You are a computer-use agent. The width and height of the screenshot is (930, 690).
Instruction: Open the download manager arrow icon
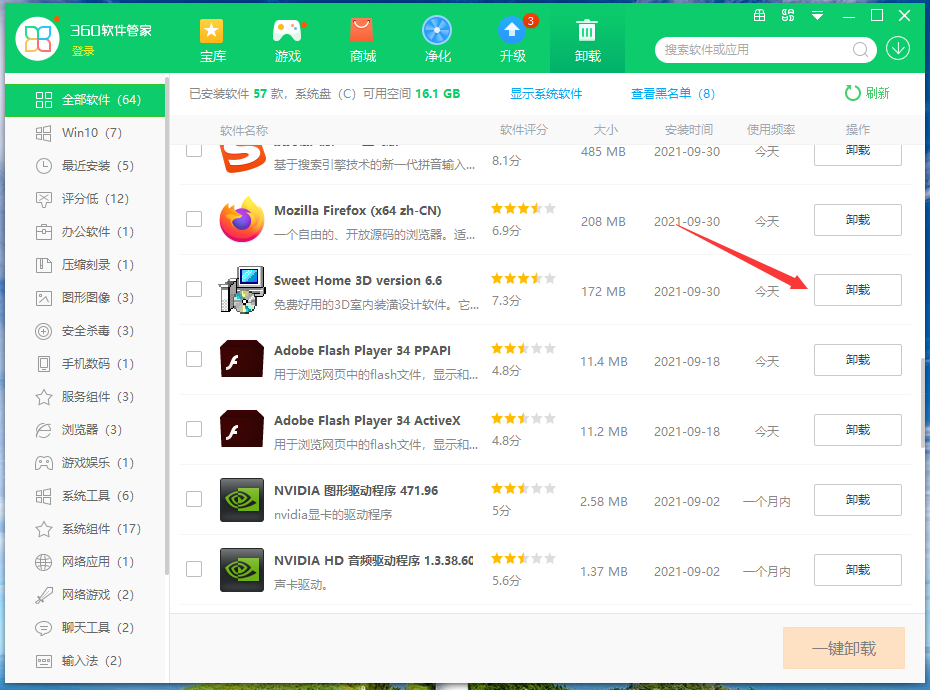point(898,49)
